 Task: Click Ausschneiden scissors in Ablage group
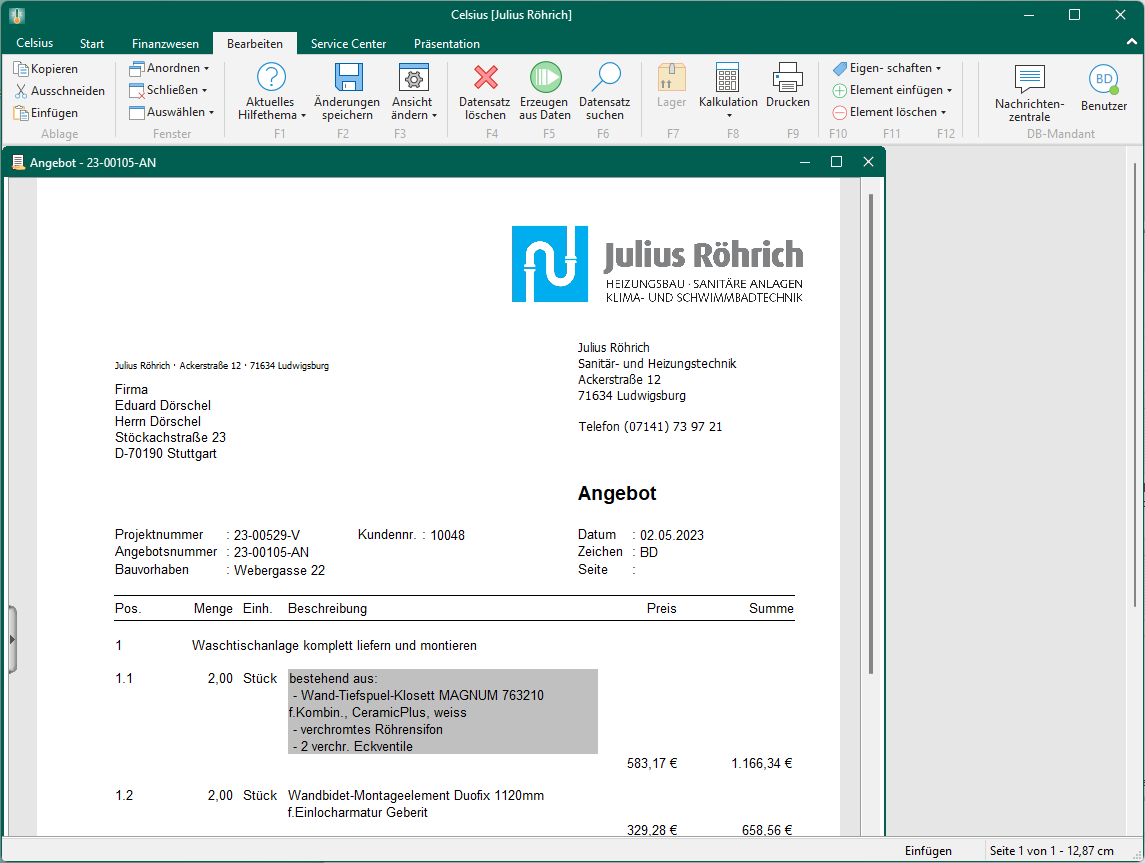[x=21, y=91]
